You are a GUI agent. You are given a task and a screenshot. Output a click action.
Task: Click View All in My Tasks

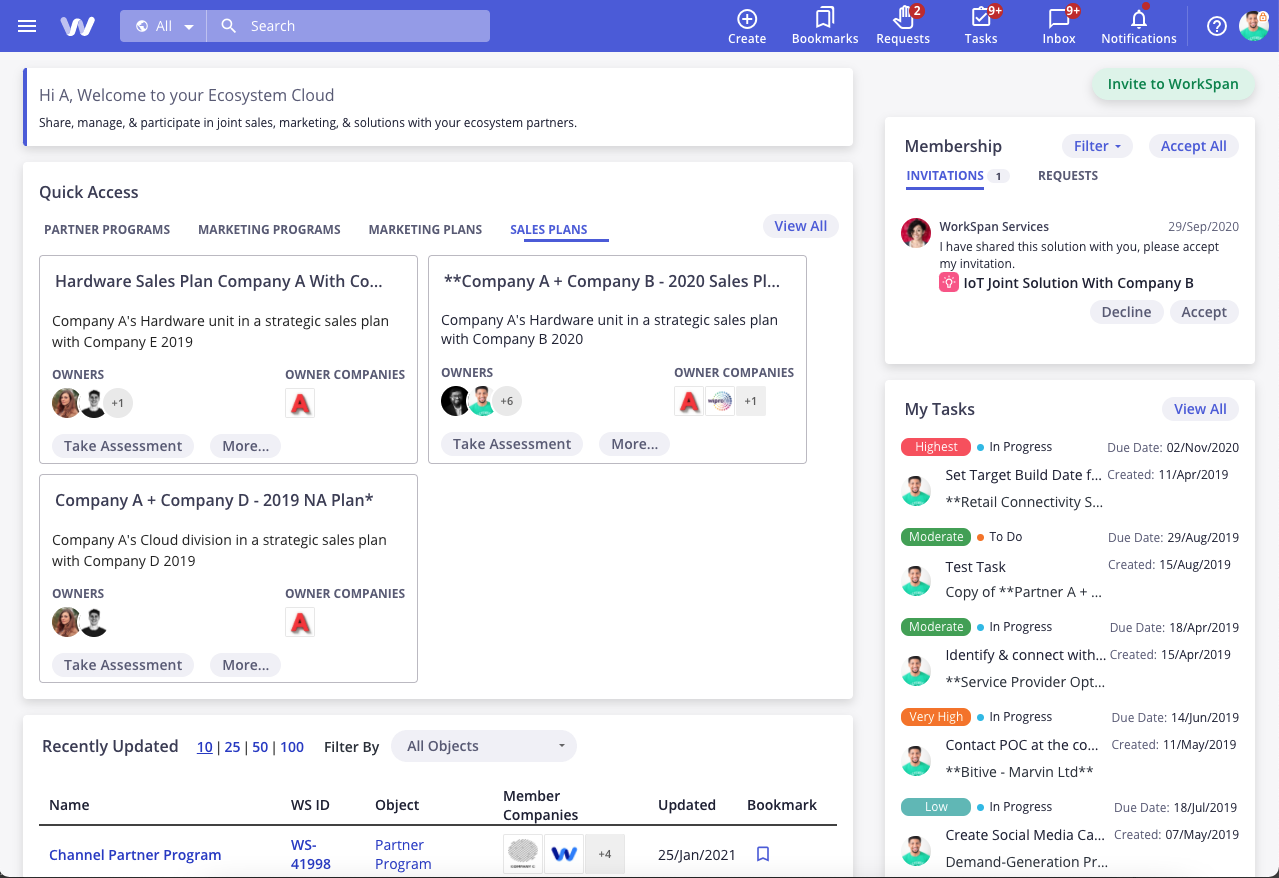[1200, 409]
